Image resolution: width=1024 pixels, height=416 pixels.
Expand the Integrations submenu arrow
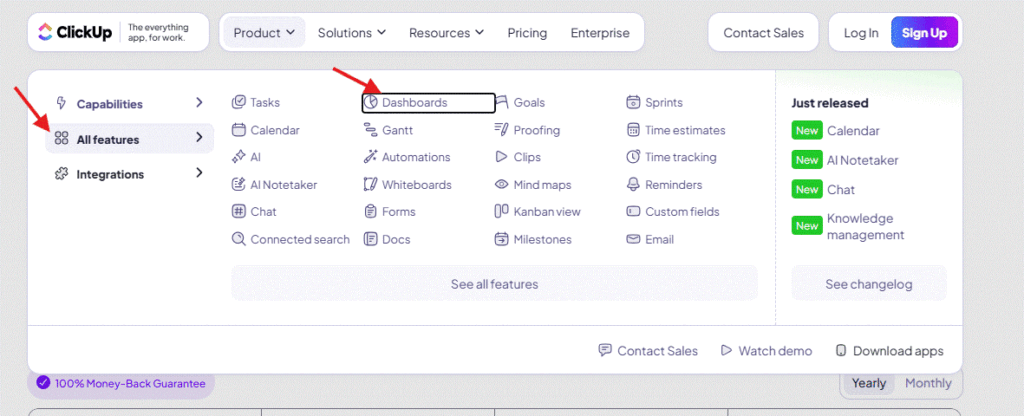pyautogui.click(x=199, y=173)
